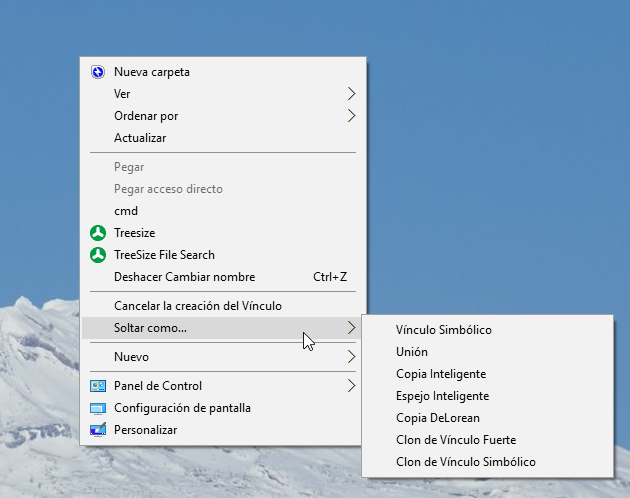Choose Copia Inteligente option
630x498 pixels.
pos(488,374)
